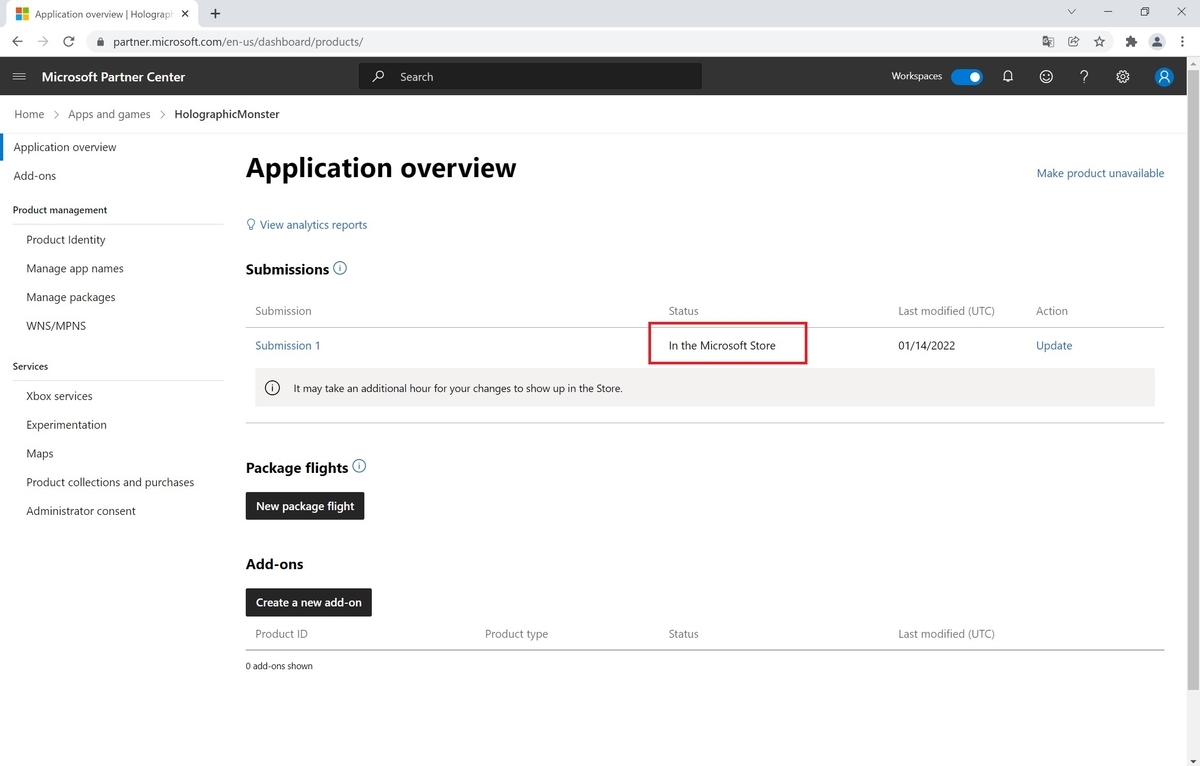Reload the page in the browser

tap(69, 41)
